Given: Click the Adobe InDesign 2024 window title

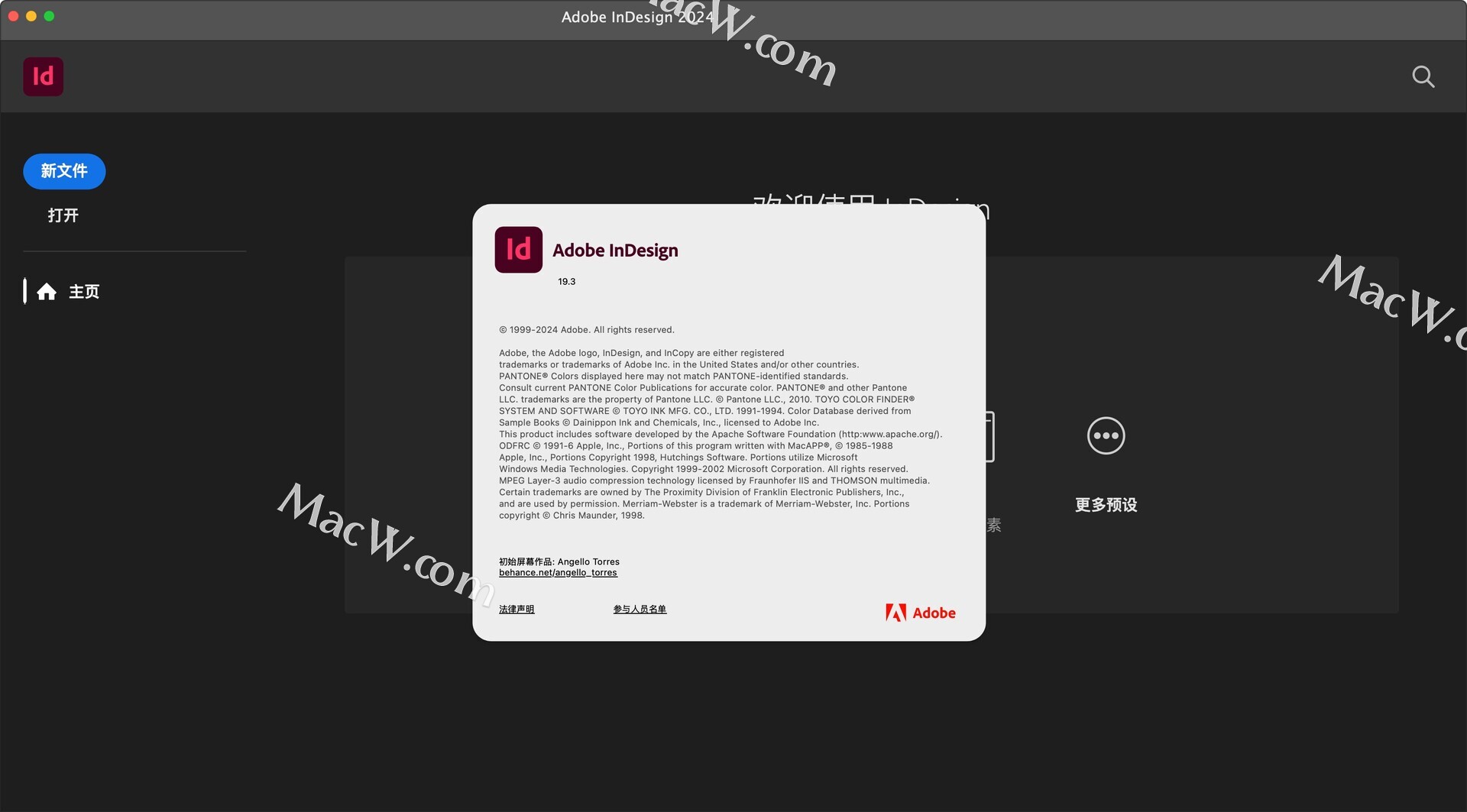Looking at the screenshot, I should click(x=637, y=17).
